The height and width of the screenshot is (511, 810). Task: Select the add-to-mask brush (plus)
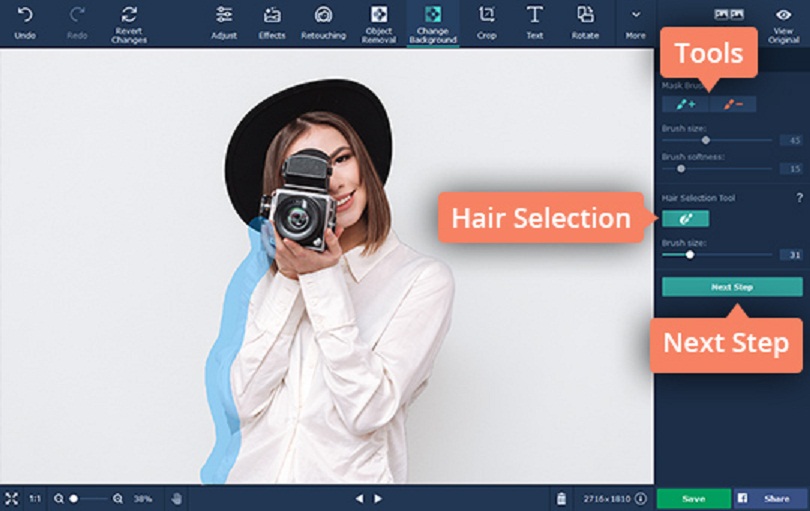(685, 104)
